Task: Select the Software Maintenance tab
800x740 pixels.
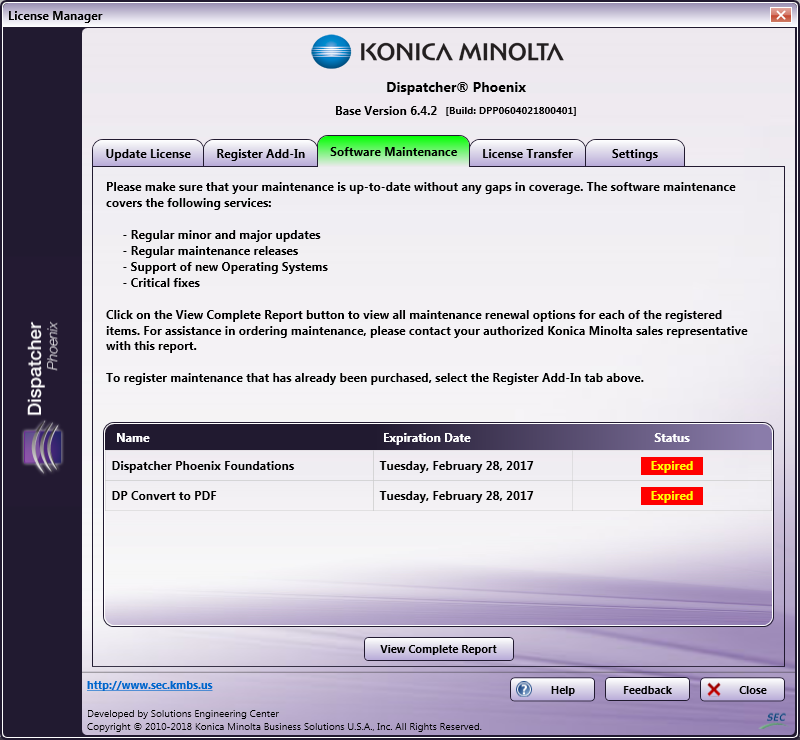Action: (x=393, y=152)
